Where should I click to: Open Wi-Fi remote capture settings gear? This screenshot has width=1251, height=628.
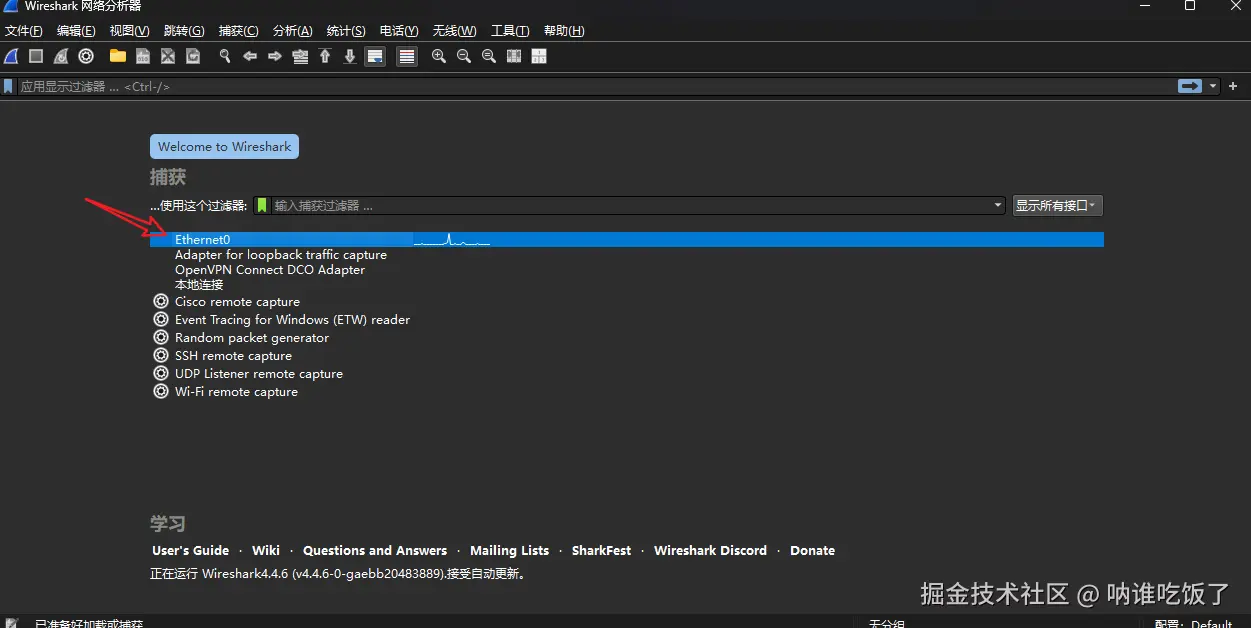coord(161,392)
